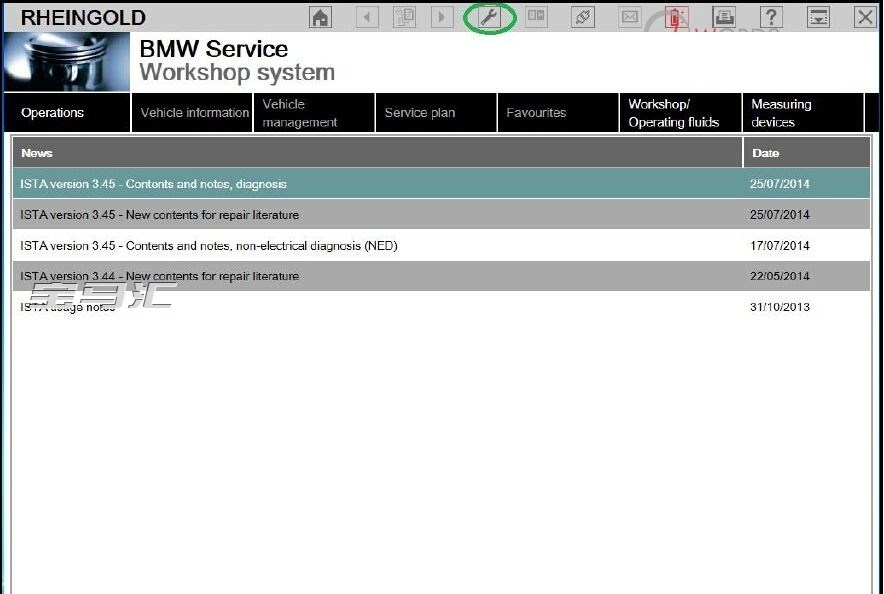Sort by the Date column header
The width and height of the screenshot is (884, 594).
point(807,153)
